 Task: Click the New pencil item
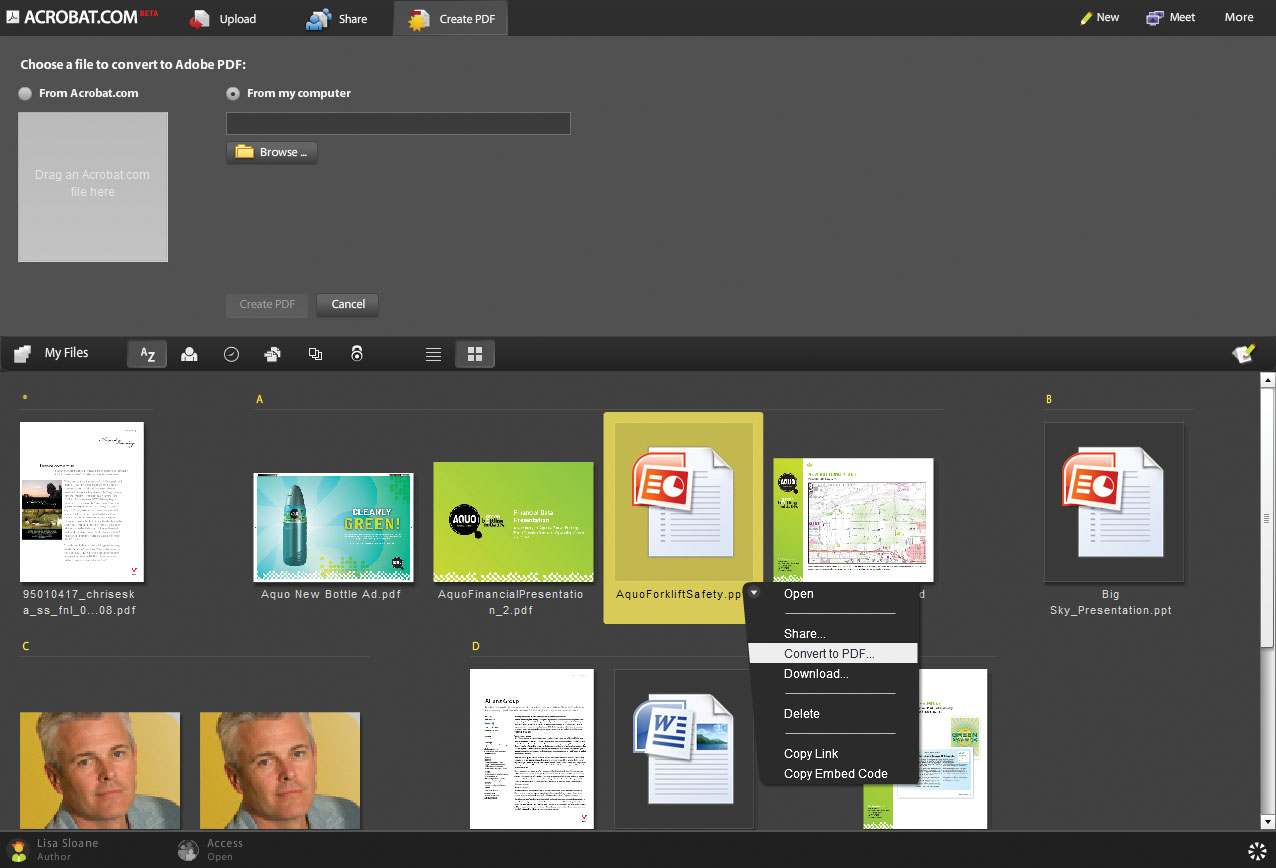tap(1099, 17)
